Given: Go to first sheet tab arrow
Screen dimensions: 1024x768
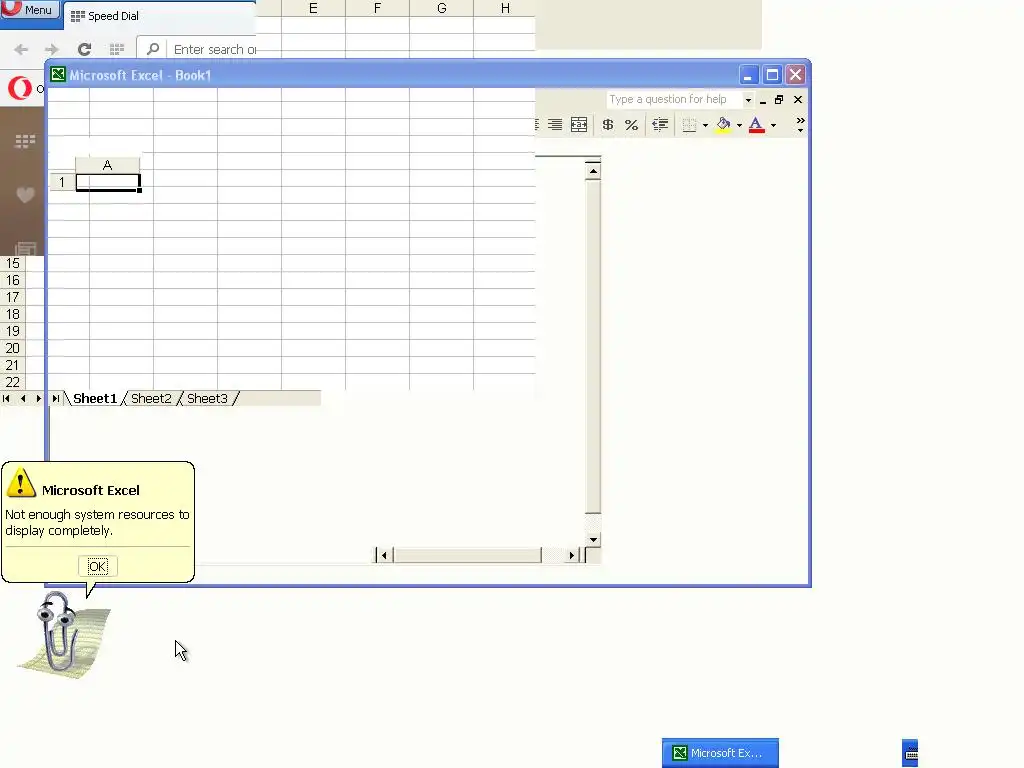Looking at the screenshot, I should pos(7,398).
